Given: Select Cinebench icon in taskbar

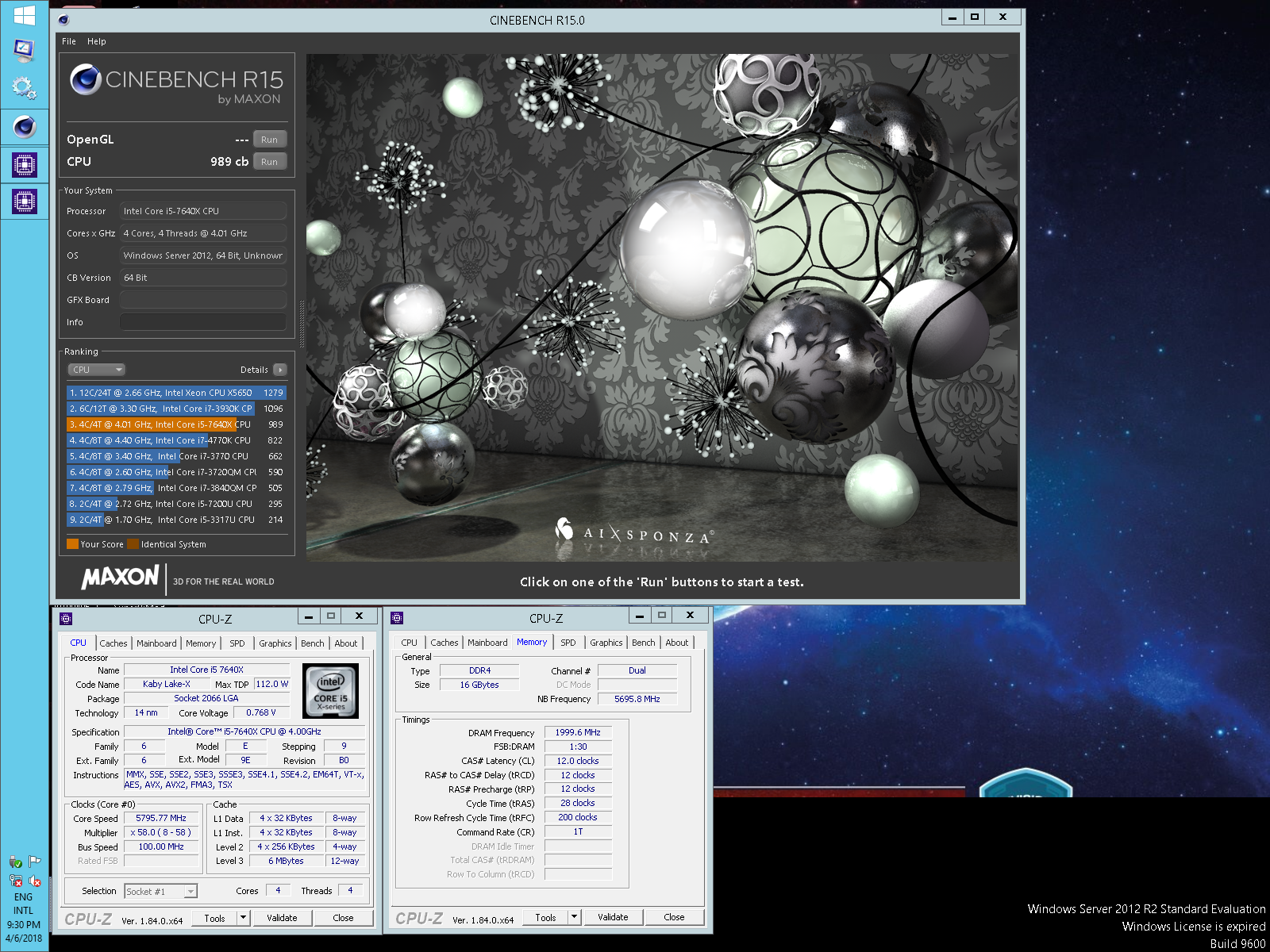Looking at the screenshot, I should [24, 126].
